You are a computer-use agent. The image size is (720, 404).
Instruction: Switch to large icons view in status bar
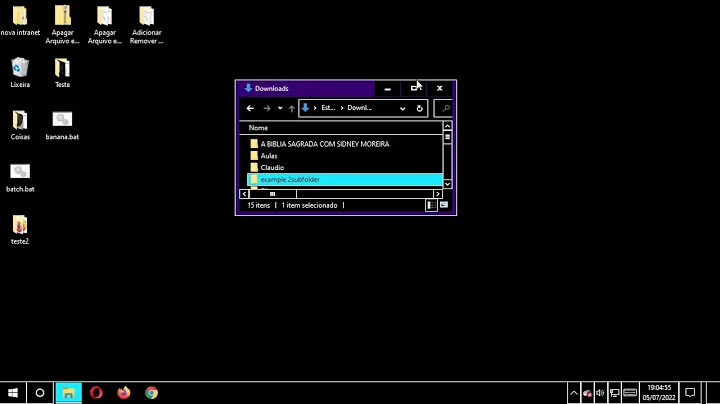(444, 205)
